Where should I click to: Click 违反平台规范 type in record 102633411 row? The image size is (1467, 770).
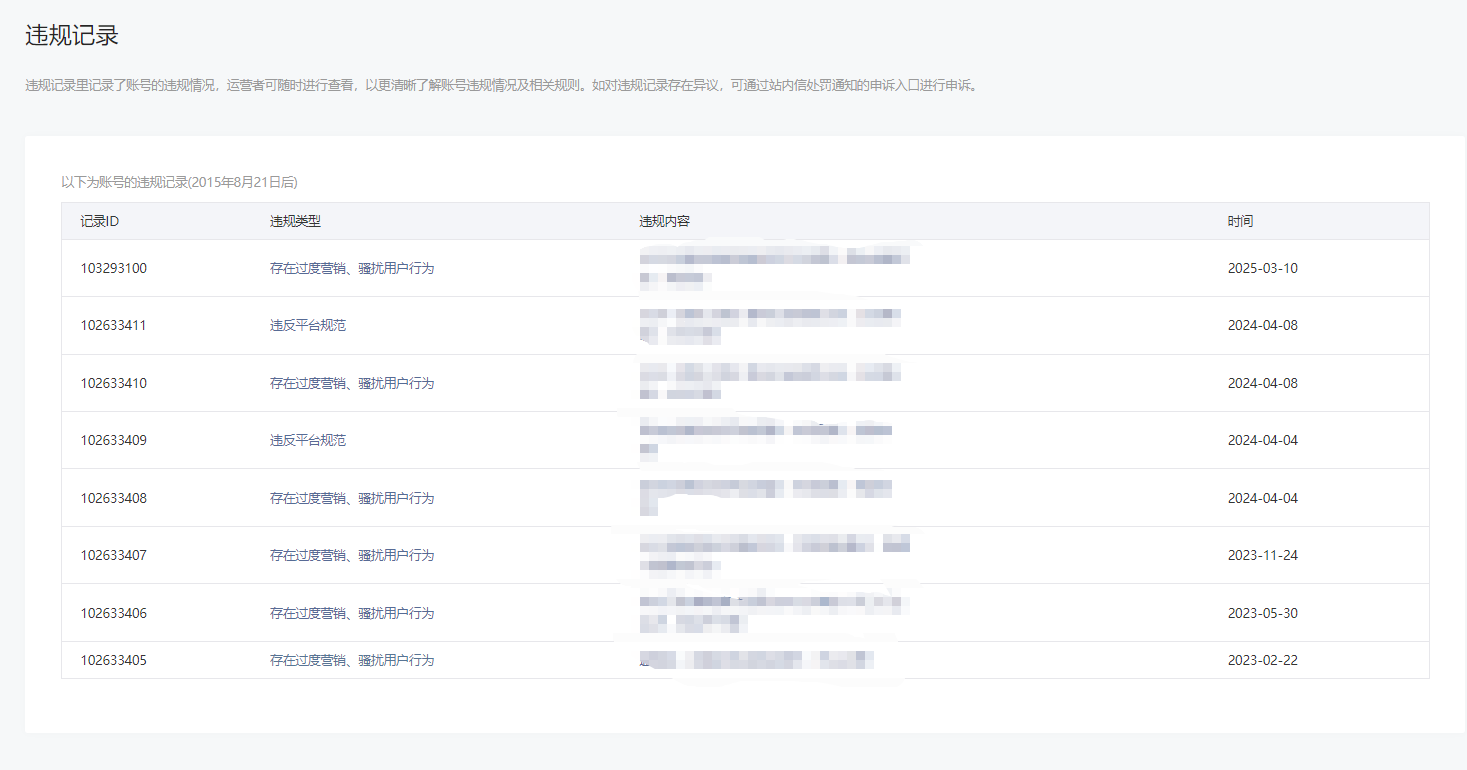click(308, 325)
